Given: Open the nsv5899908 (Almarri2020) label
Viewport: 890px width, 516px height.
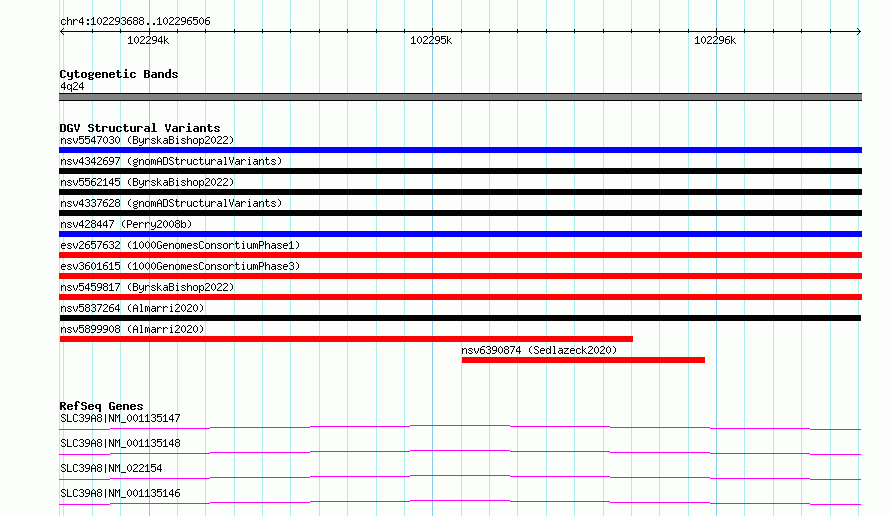Looking at the screenshot, I should click(x=132, y=329).
